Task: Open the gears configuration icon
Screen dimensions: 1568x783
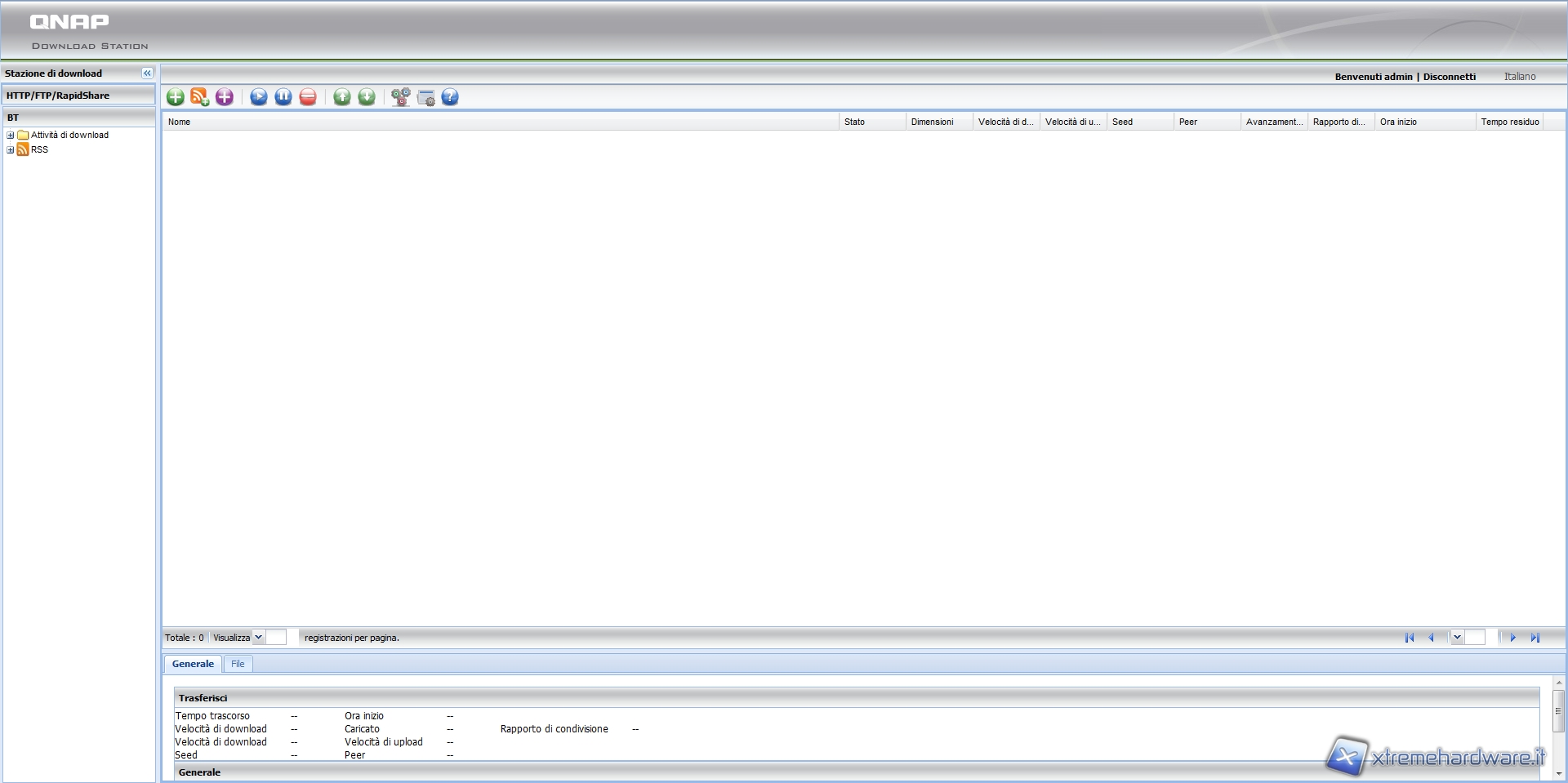Action: click(400, 97)
